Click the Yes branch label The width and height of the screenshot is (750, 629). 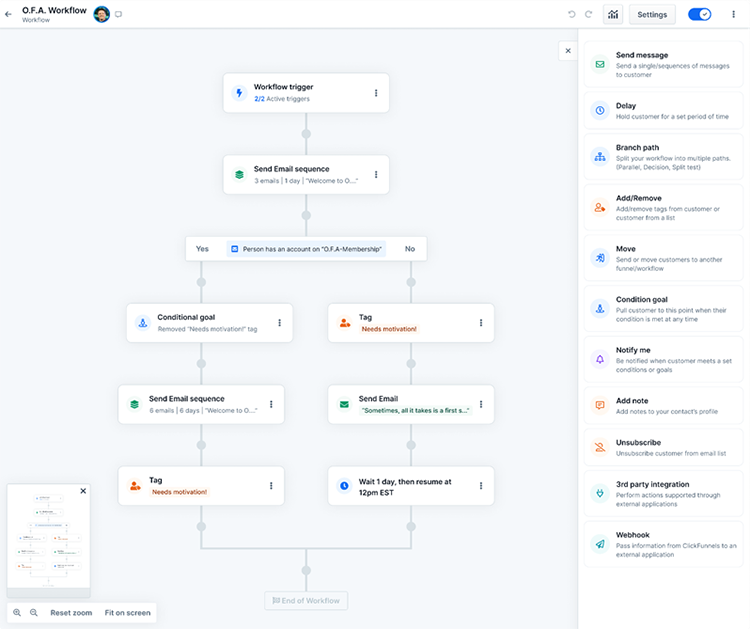pyautogui.click(x=202, y=249)
